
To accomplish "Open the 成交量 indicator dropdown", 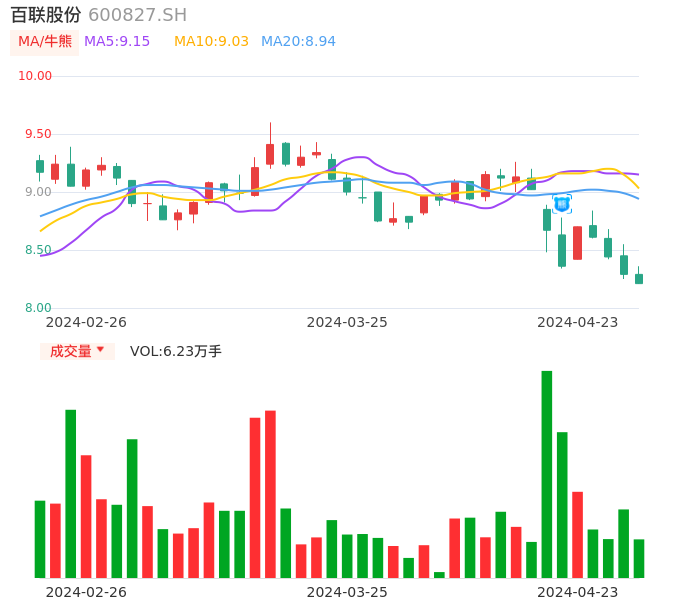I will pyautogui.click(x=77, y=351).
